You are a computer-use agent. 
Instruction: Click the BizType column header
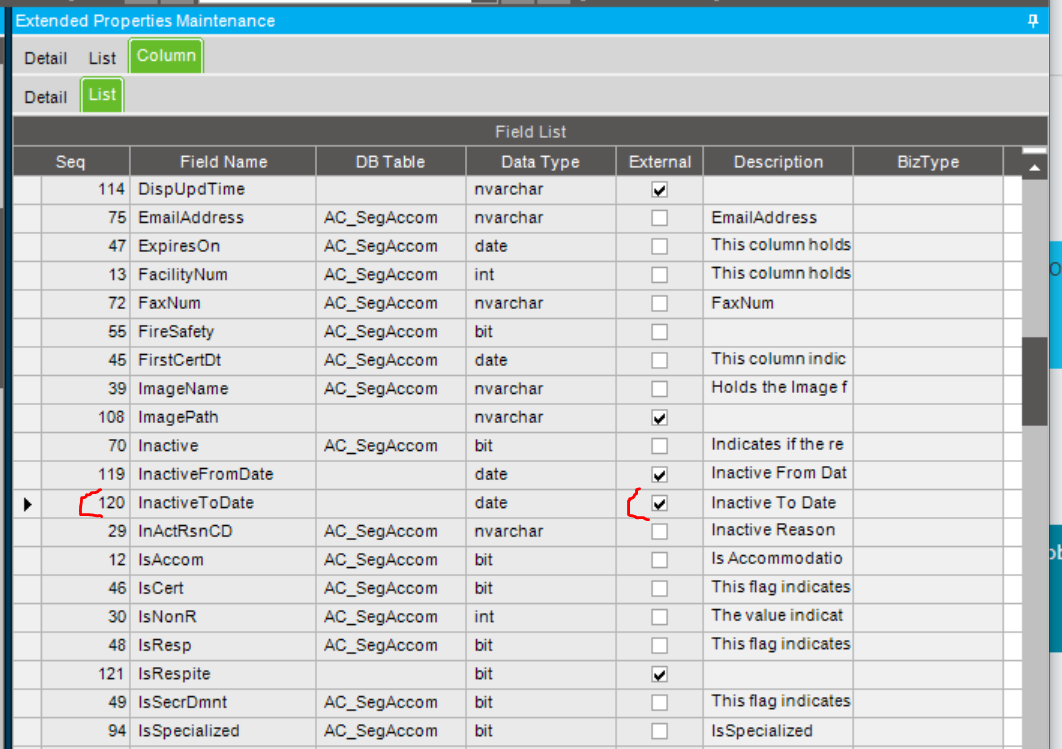pyautogui.click(x=927, y=162)
